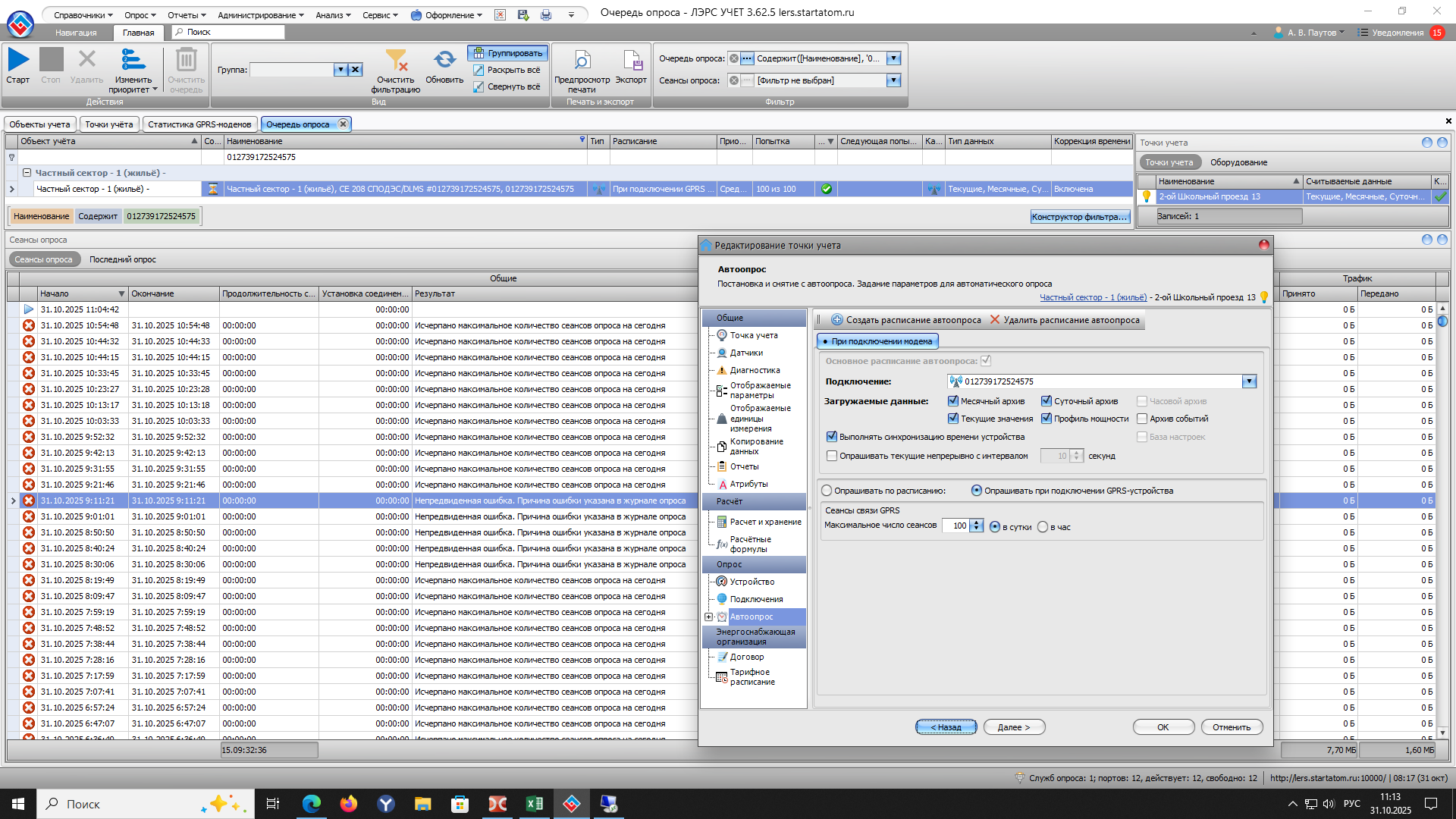This screenshot has height=819, width=1456.
Task: Open Предпросмотр печати print preview
Action: point(582,60)
